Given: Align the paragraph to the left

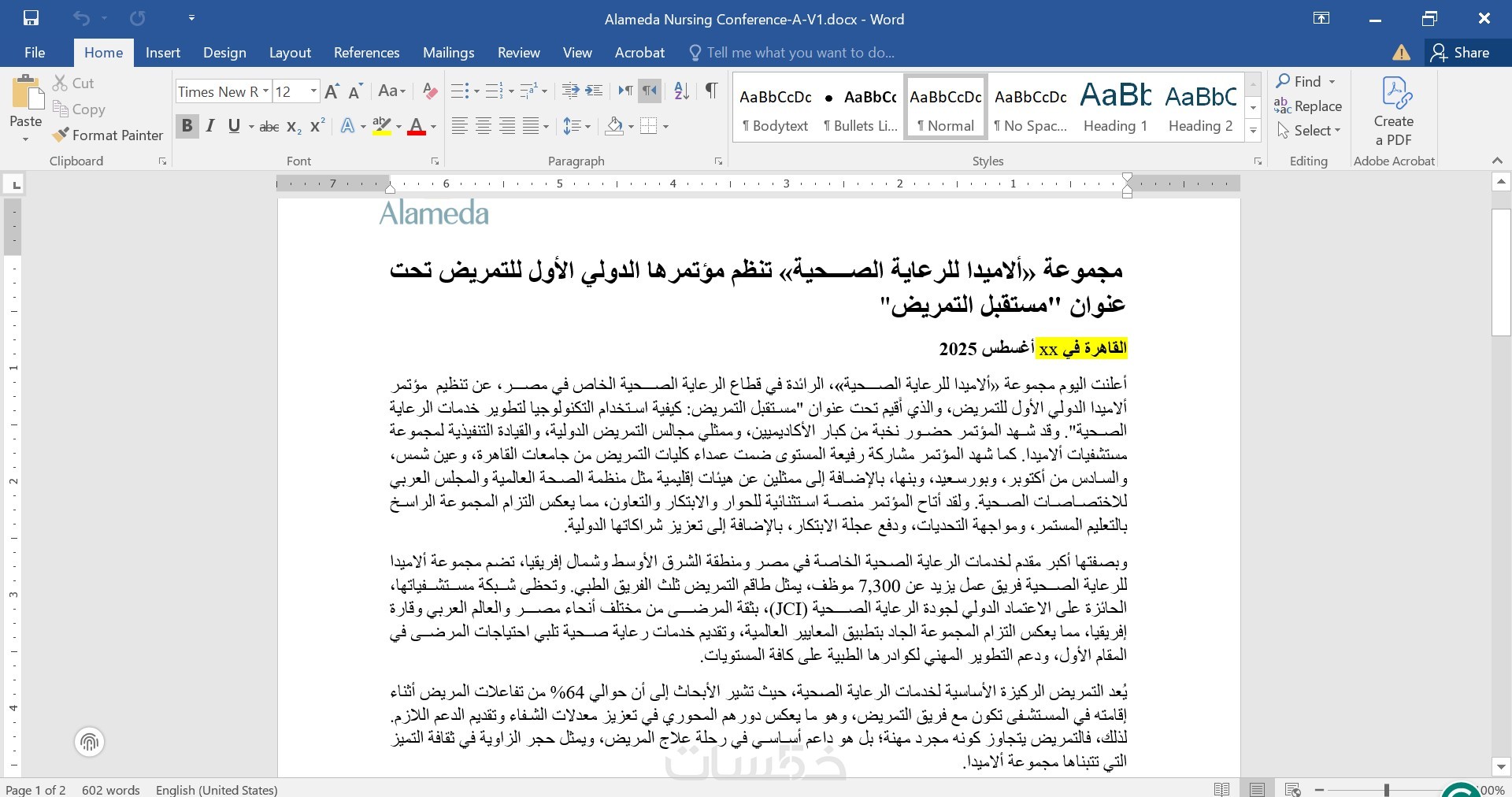Looking at the screenshot, I should tap(459, 126).
